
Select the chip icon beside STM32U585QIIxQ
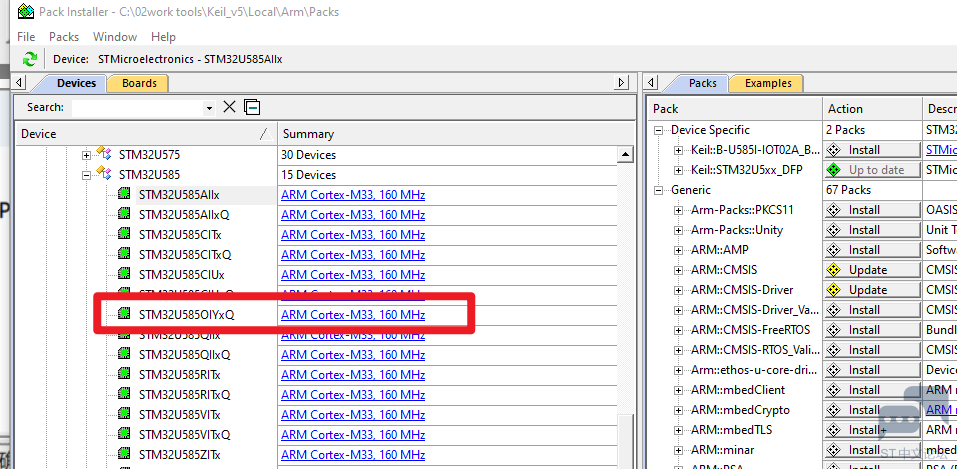125,355
